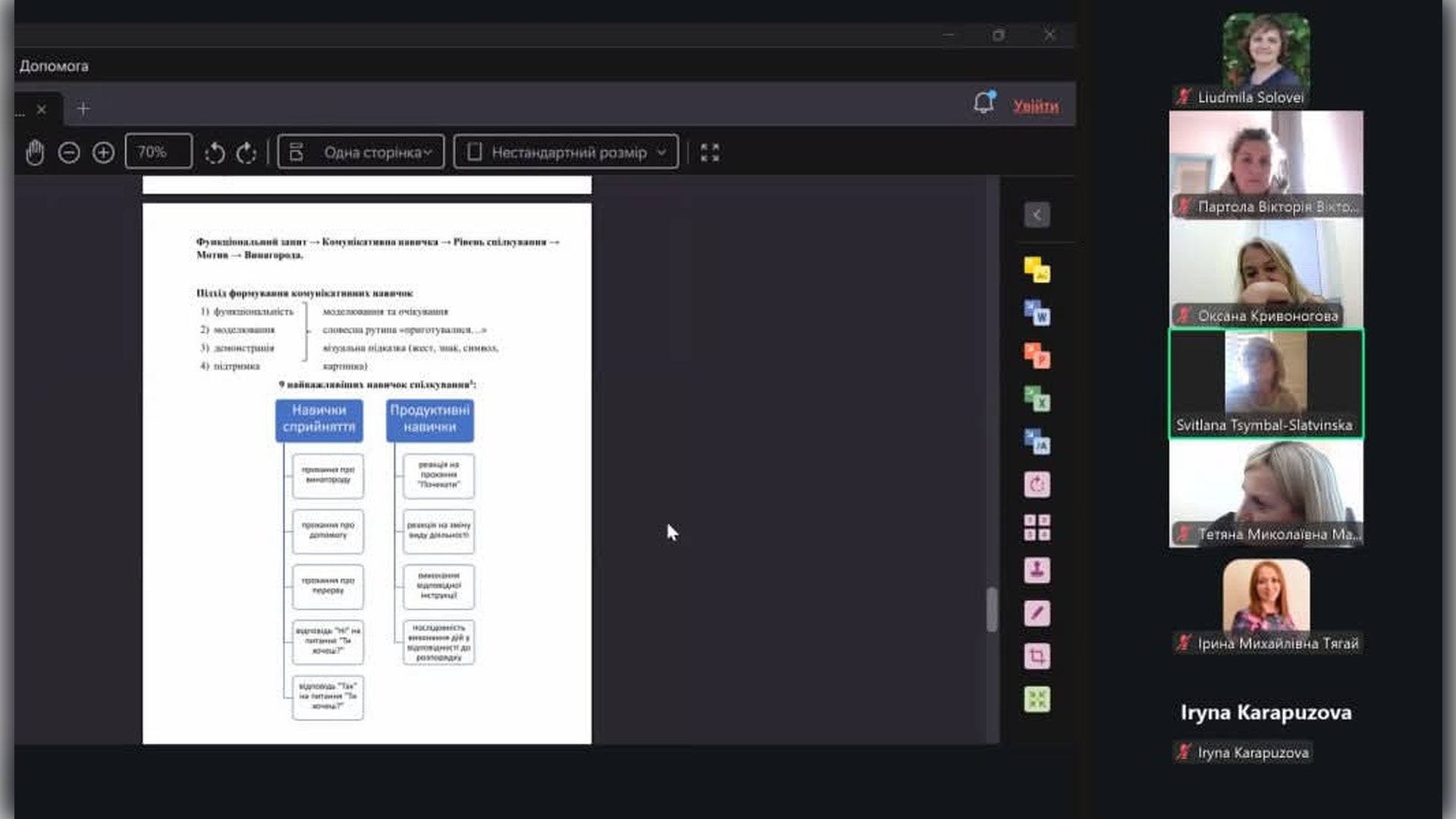Select the hand pan tool
The height and width of the screenshot is (819, 1456).
point(35,152)
